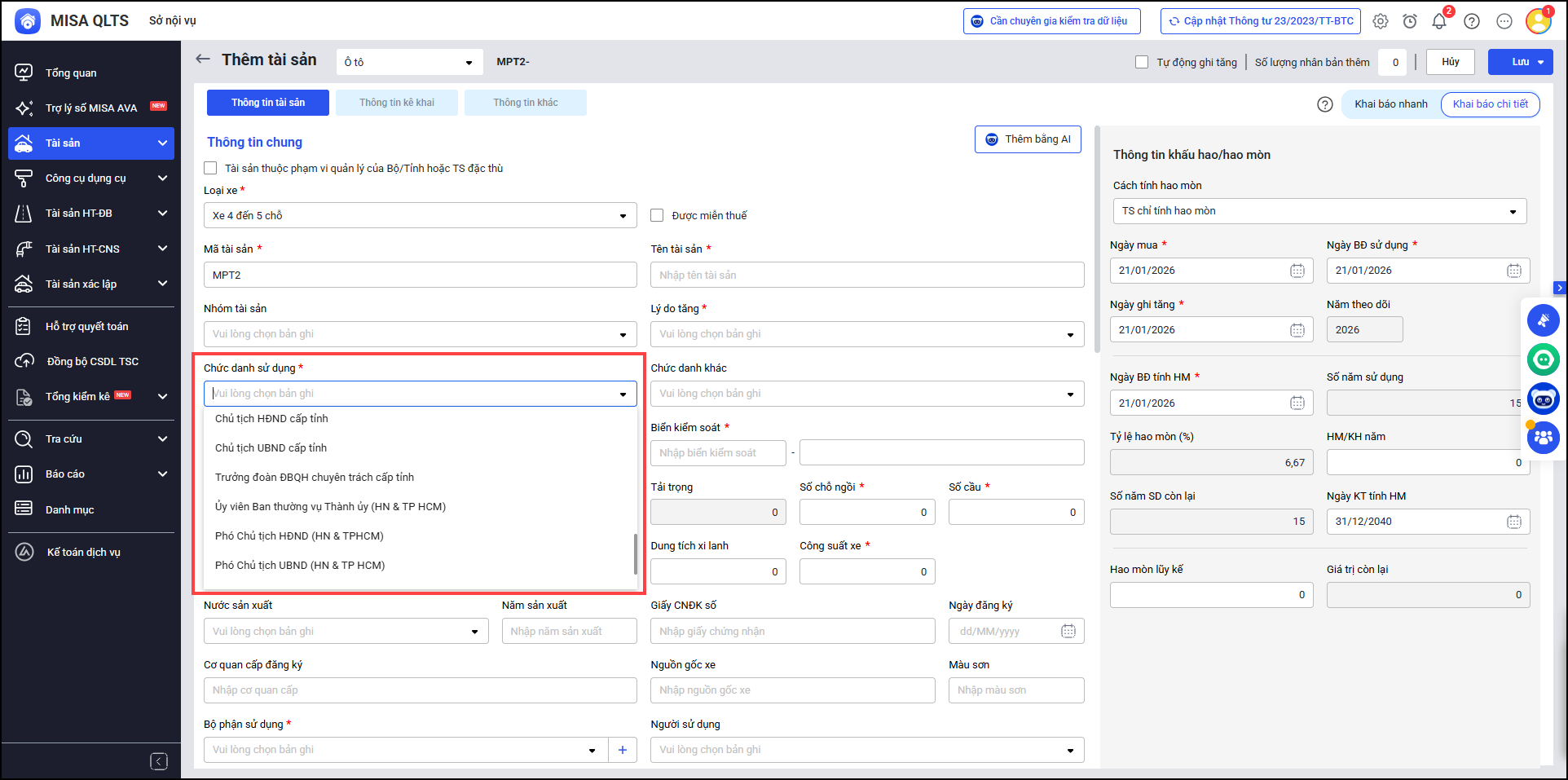
Task: Click the help question mark in header
Action: point(1472,21)
